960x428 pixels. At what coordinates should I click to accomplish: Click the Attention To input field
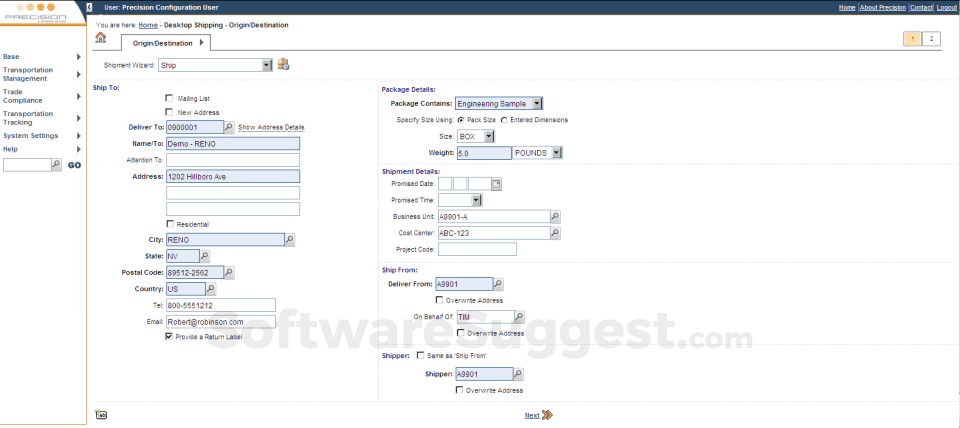tap(233, 160)
